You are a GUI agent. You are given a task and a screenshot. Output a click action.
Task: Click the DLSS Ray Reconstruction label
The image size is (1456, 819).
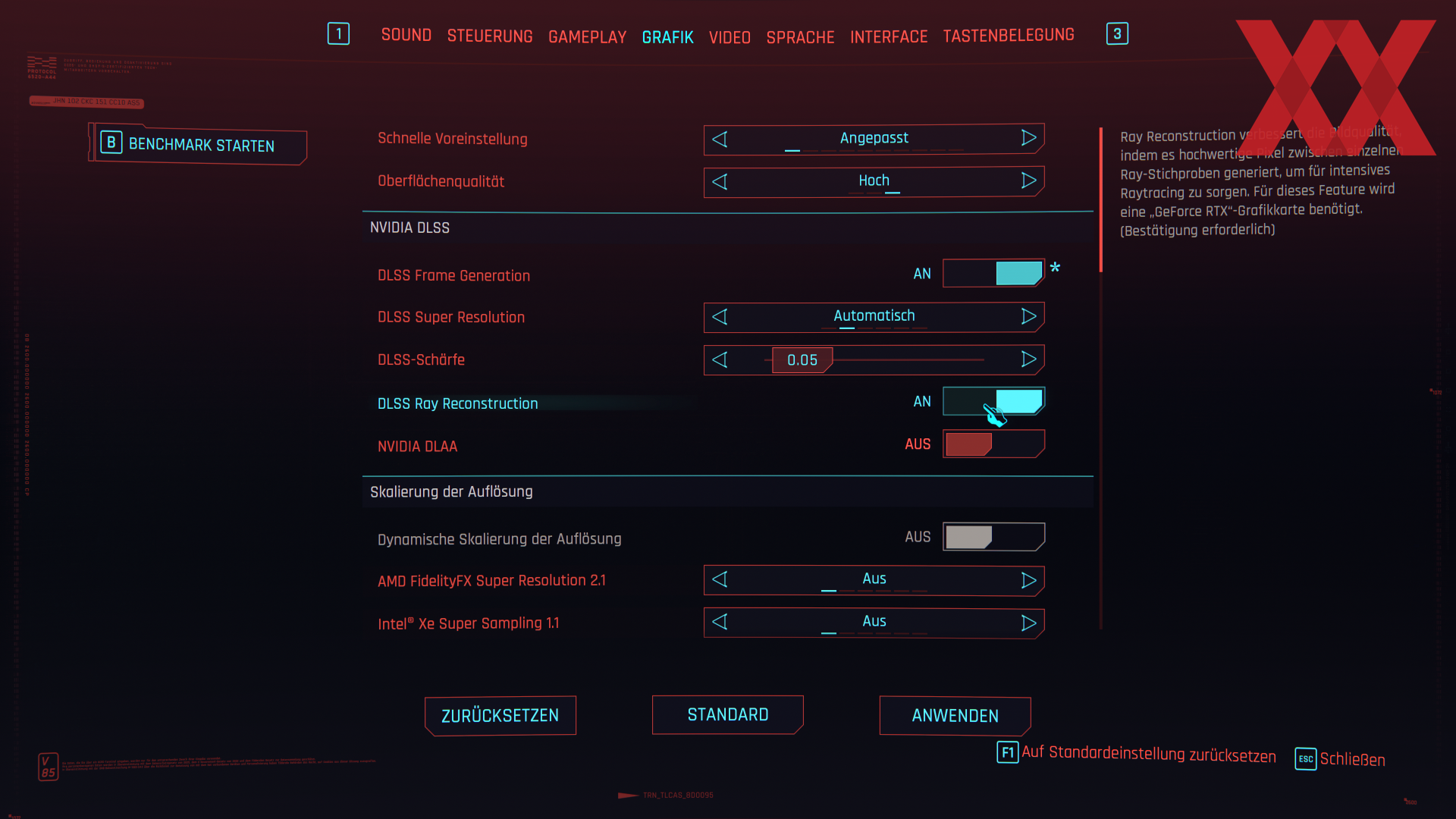click(x=458, y=403)
